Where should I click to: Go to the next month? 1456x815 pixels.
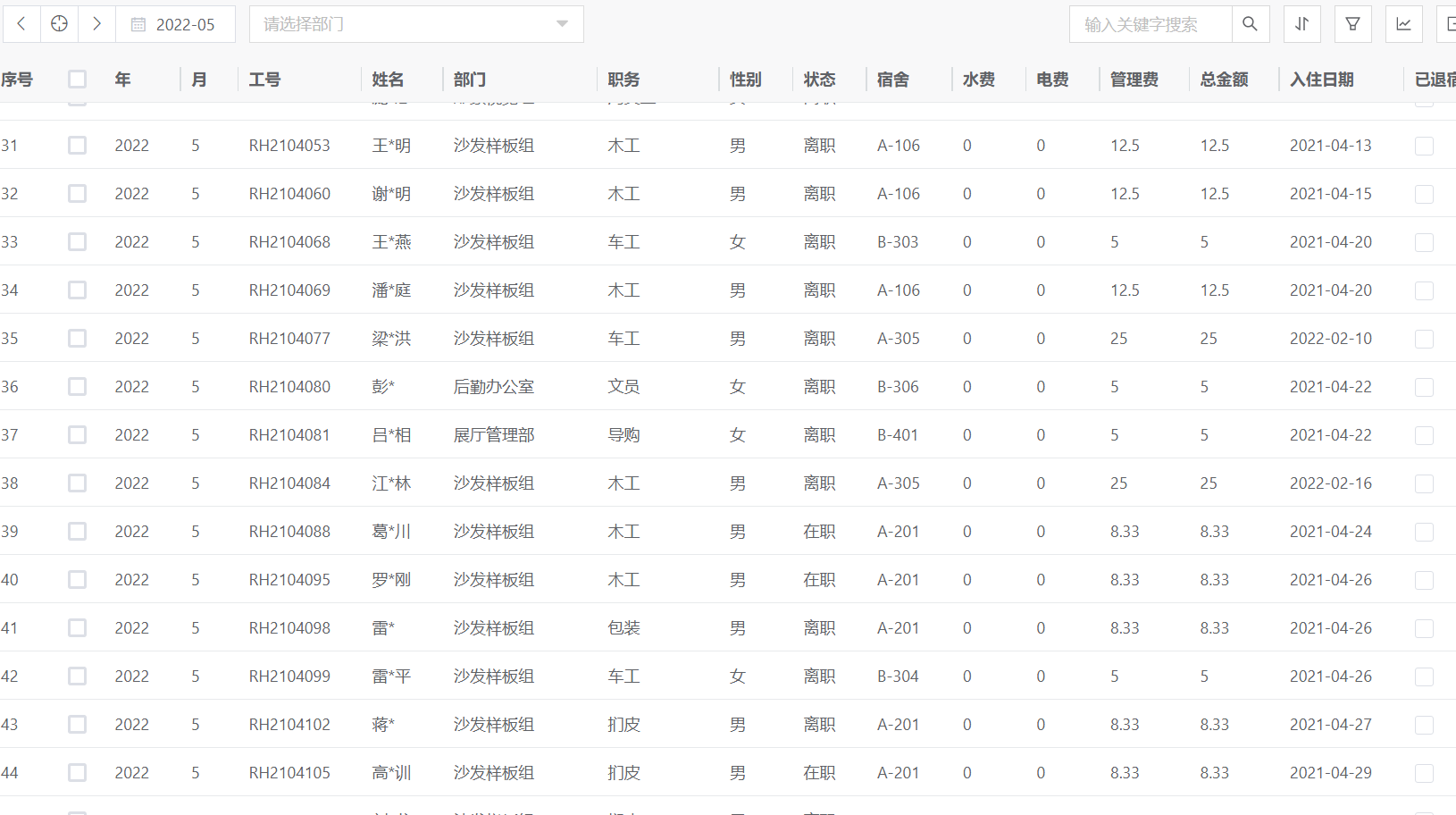(x=96, y=24)
